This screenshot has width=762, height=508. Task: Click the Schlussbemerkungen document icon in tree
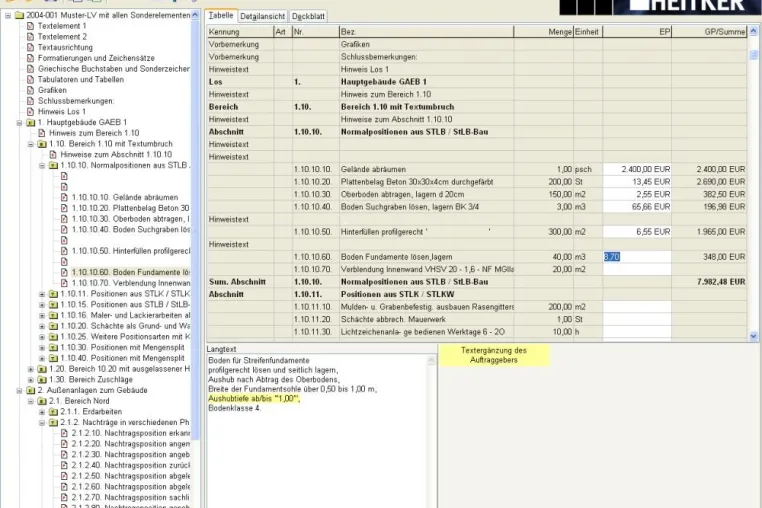(30, 101)
